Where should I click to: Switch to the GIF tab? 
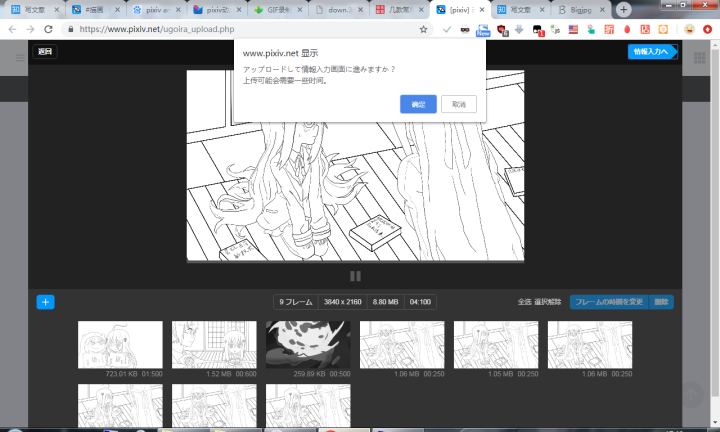277,10
